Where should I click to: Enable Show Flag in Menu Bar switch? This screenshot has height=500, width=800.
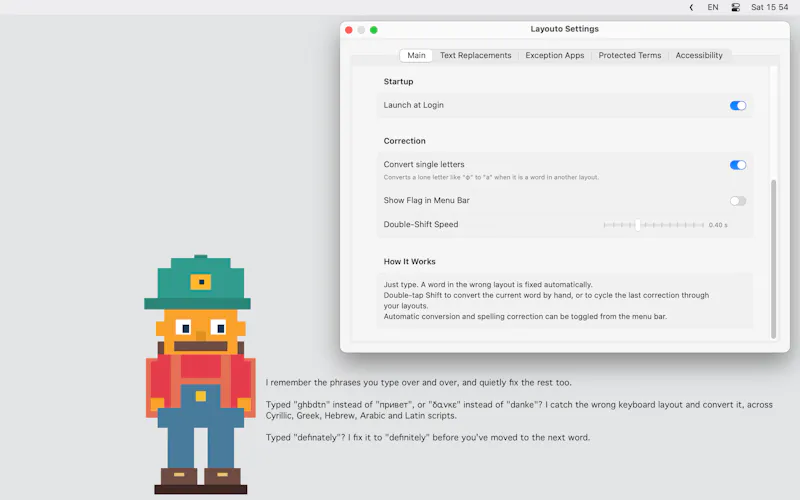click(x=738, y=201)
